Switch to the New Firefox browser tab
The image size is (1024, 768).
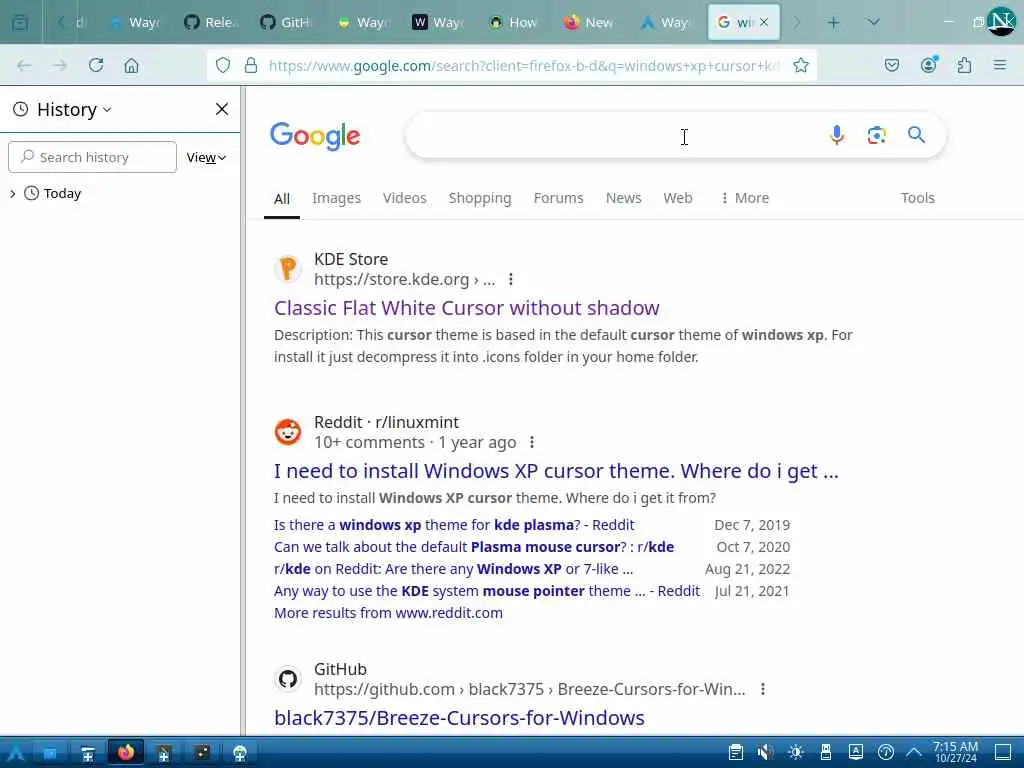(x=590, y=23)
